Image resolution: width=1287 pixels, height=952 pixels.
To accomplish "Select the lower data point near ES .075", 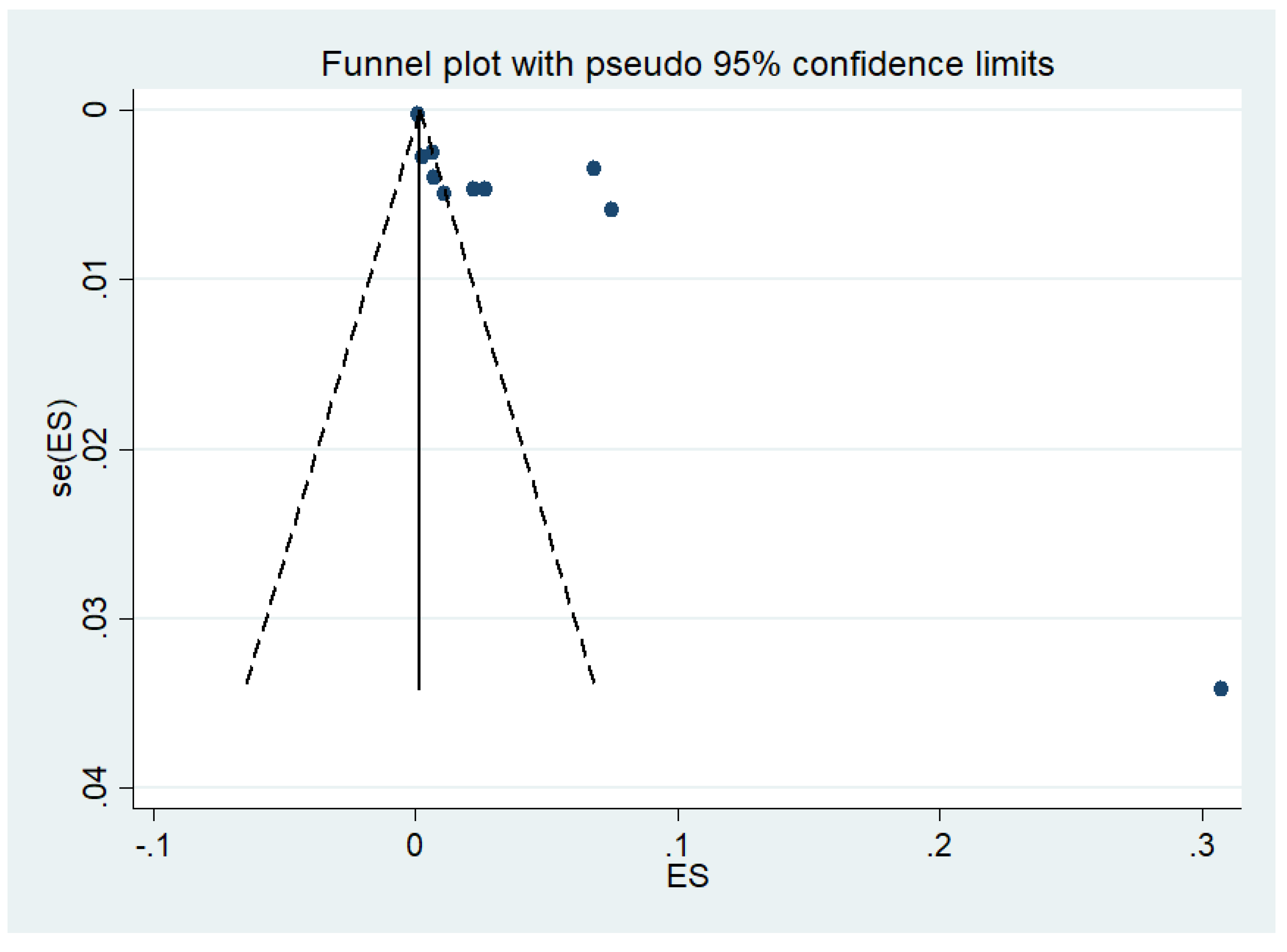I will (x=611, y=209).
